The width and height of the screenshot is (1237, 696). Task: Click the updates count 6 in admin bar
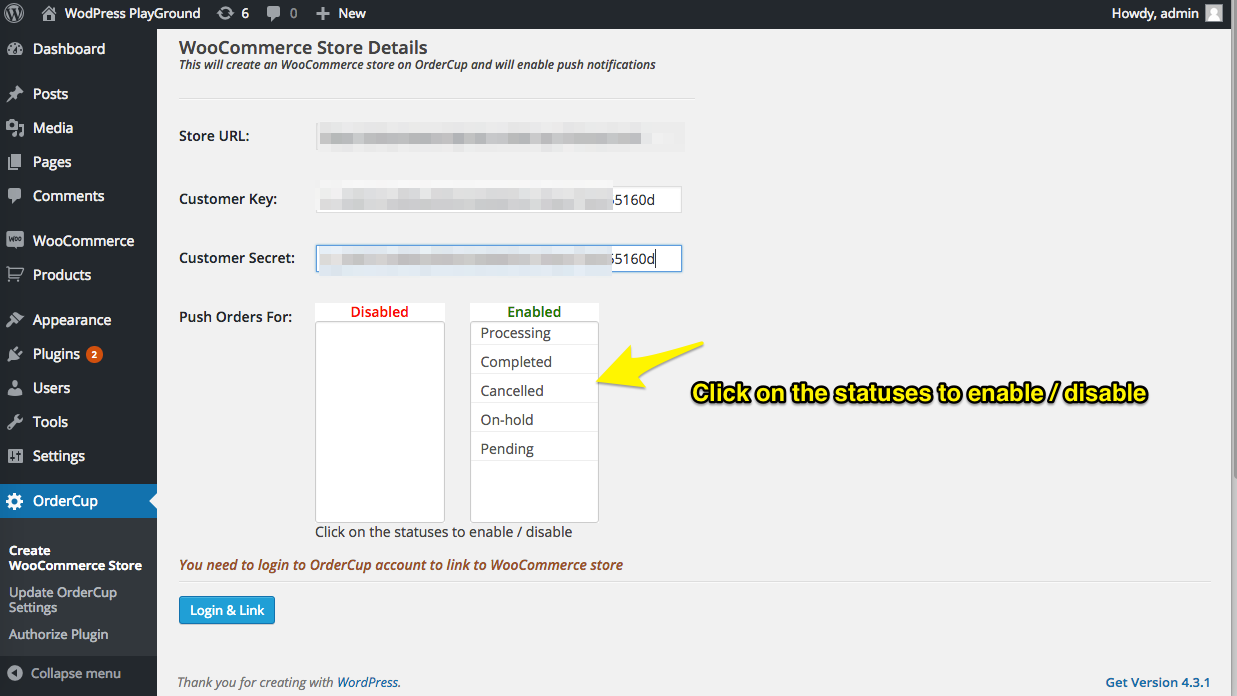[x=245, y=13]
